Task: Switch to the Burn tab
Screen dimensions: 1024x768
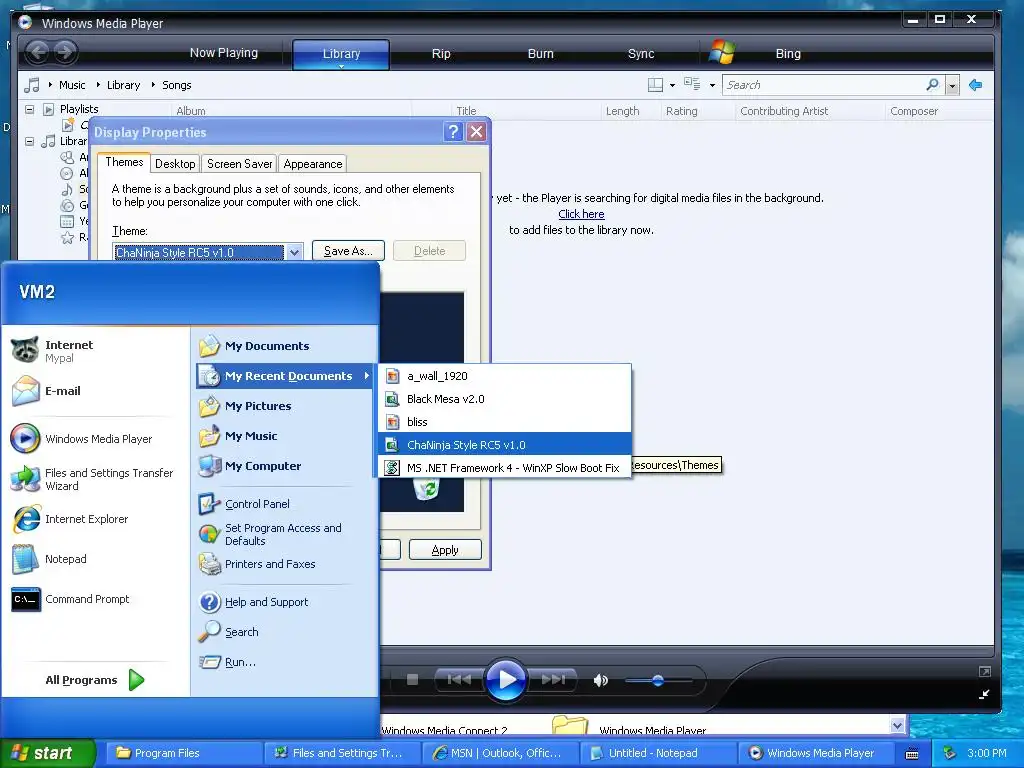Action: pyautogui.click(x=540, y=54)
